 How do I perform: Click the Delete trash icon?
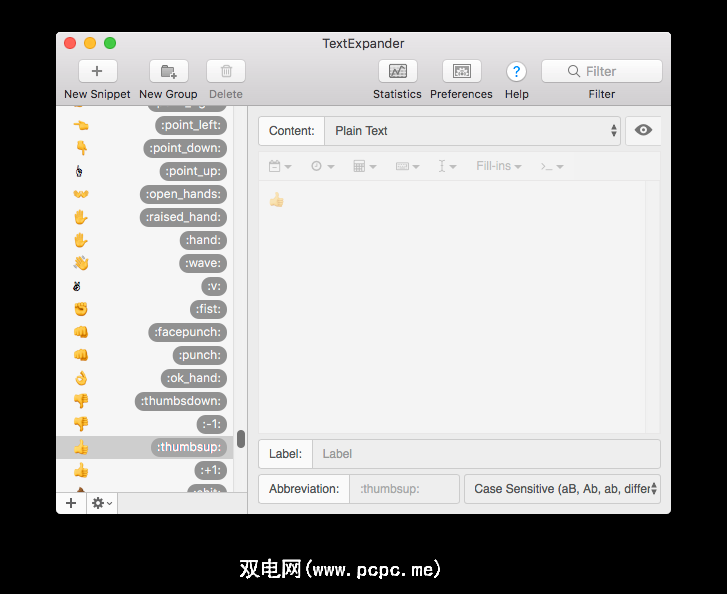click(x=226, y=71)
